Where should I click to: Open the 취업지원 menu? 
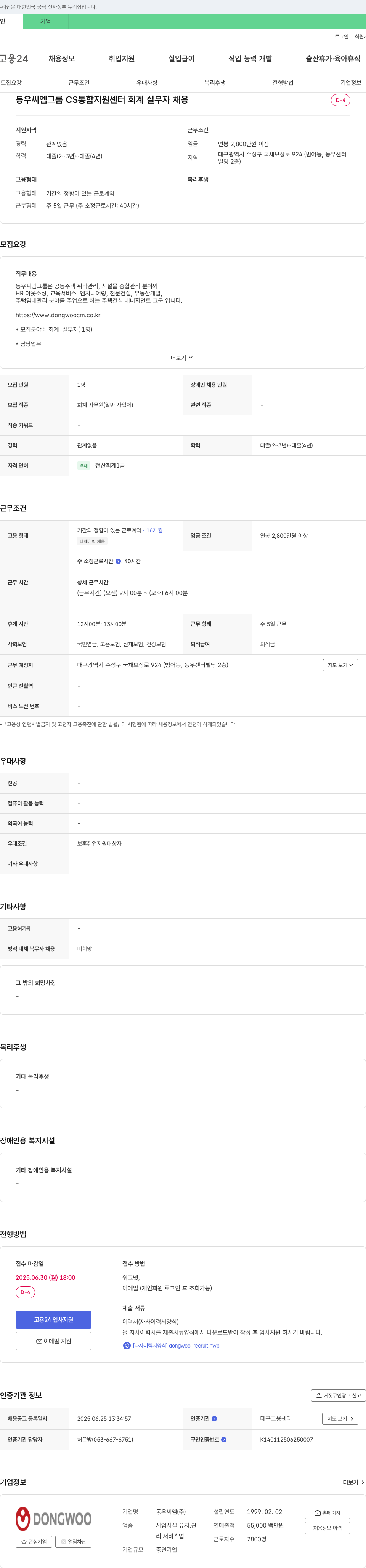point(121,58)
